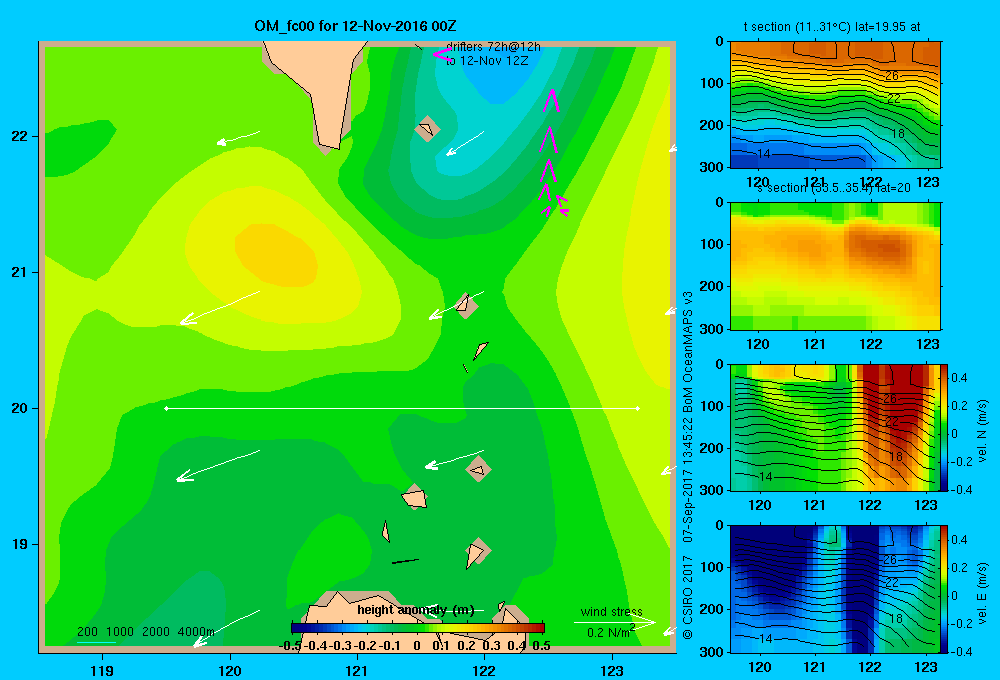This screenshot has width=1000, height=680.
Task: Click the map title OM_fc00 for 12-Nov-2016 00Z
Action: (x=355, y=26)
